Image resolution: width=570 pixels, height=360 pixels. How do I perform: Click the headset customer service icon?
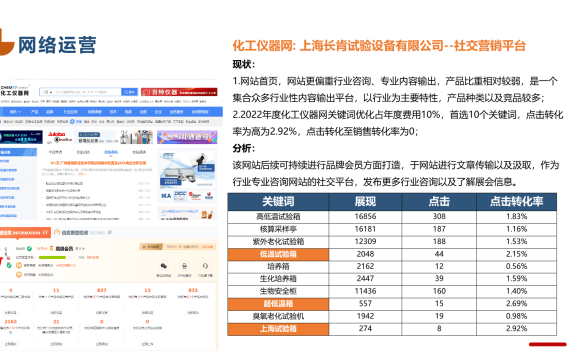pyautogui.click(x=205, y=266)
